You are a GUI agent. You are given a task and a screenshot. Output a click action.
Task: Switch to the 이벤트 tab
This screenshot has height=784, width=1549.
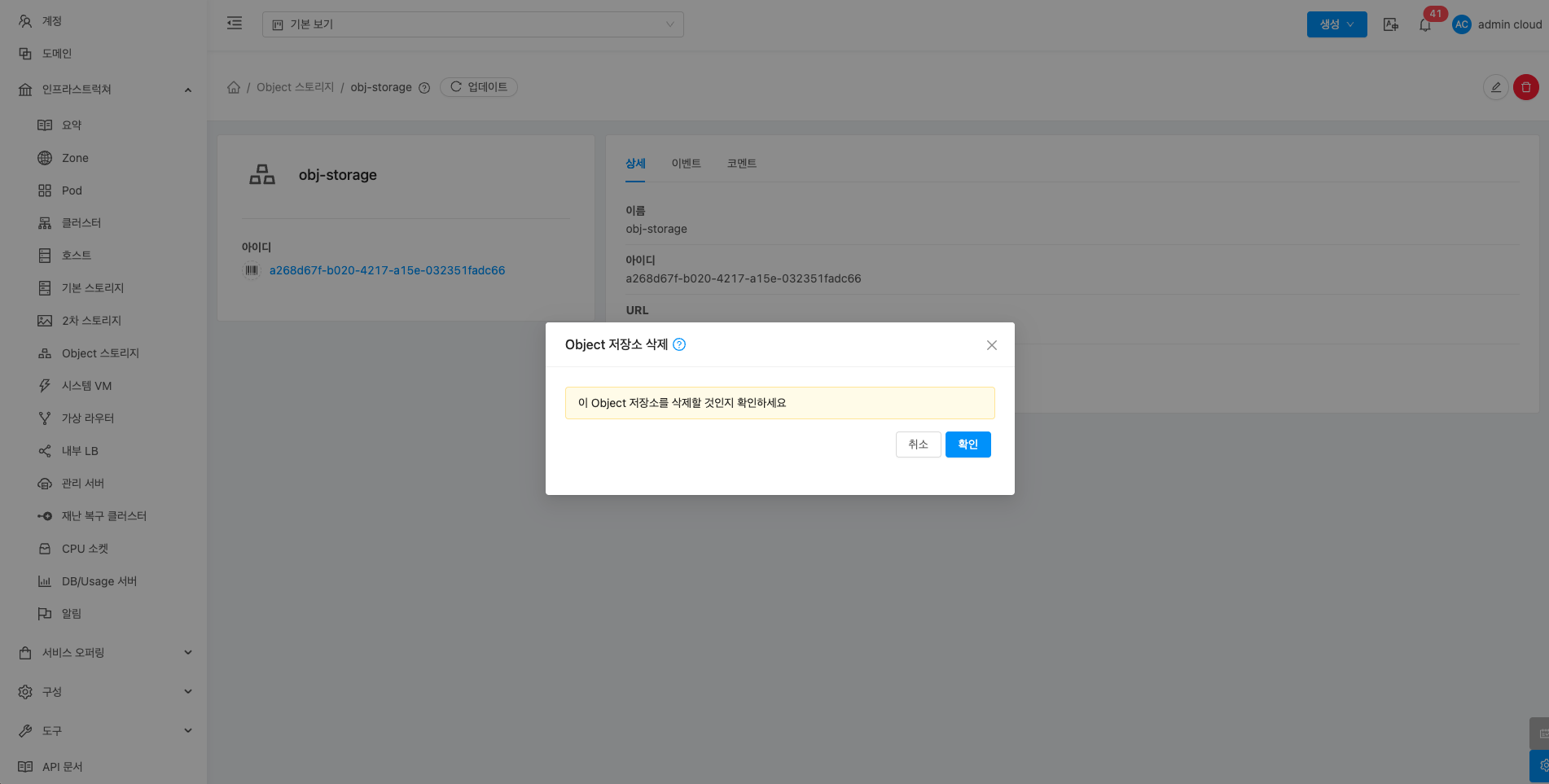686,164
